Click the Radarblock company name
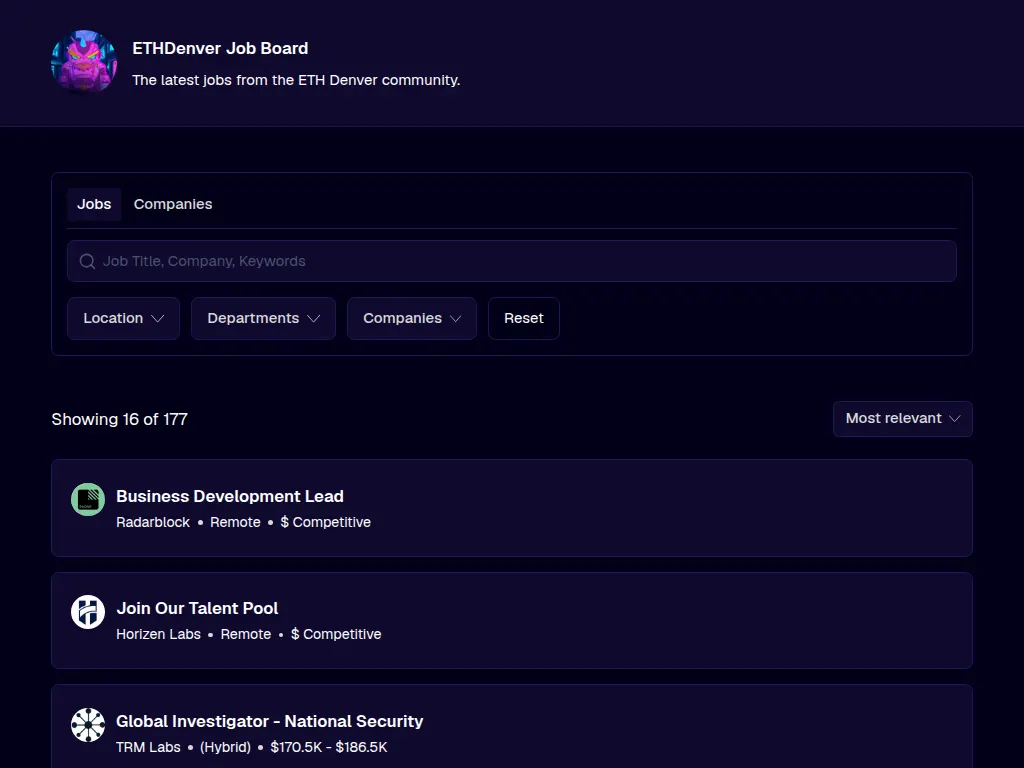The image size is (1024, 768). [153, 522]
